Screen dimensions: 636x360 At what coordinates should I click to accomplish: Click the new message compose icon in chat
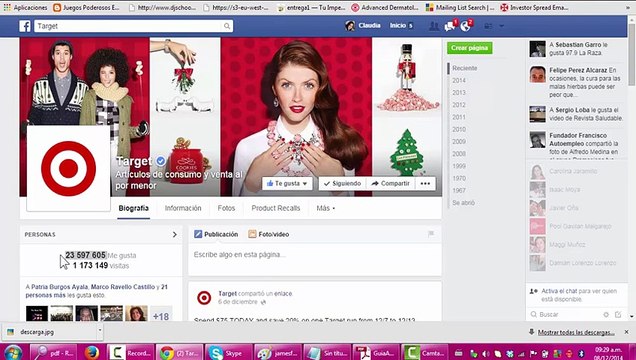coord(618,314)
